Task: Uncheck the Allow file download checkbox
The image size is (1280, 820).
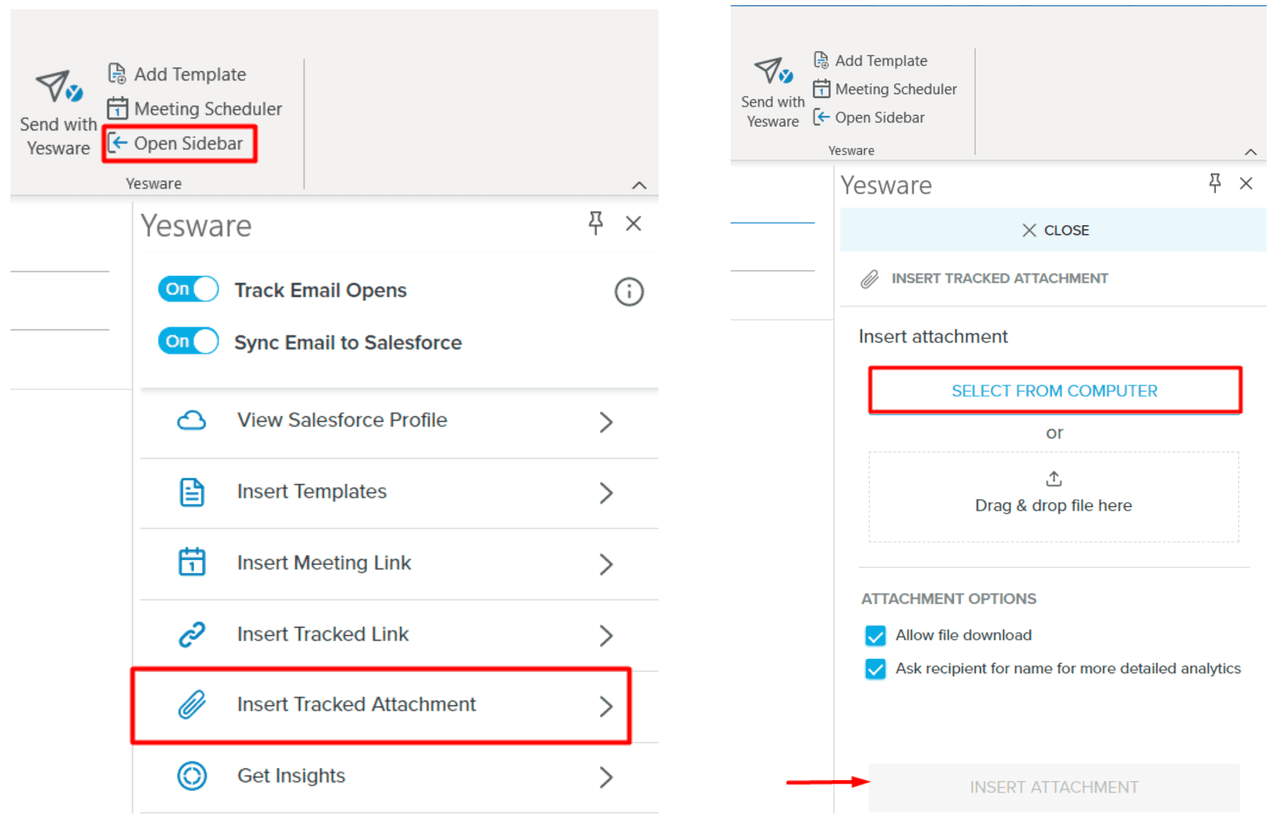Action: click(876, 636)
